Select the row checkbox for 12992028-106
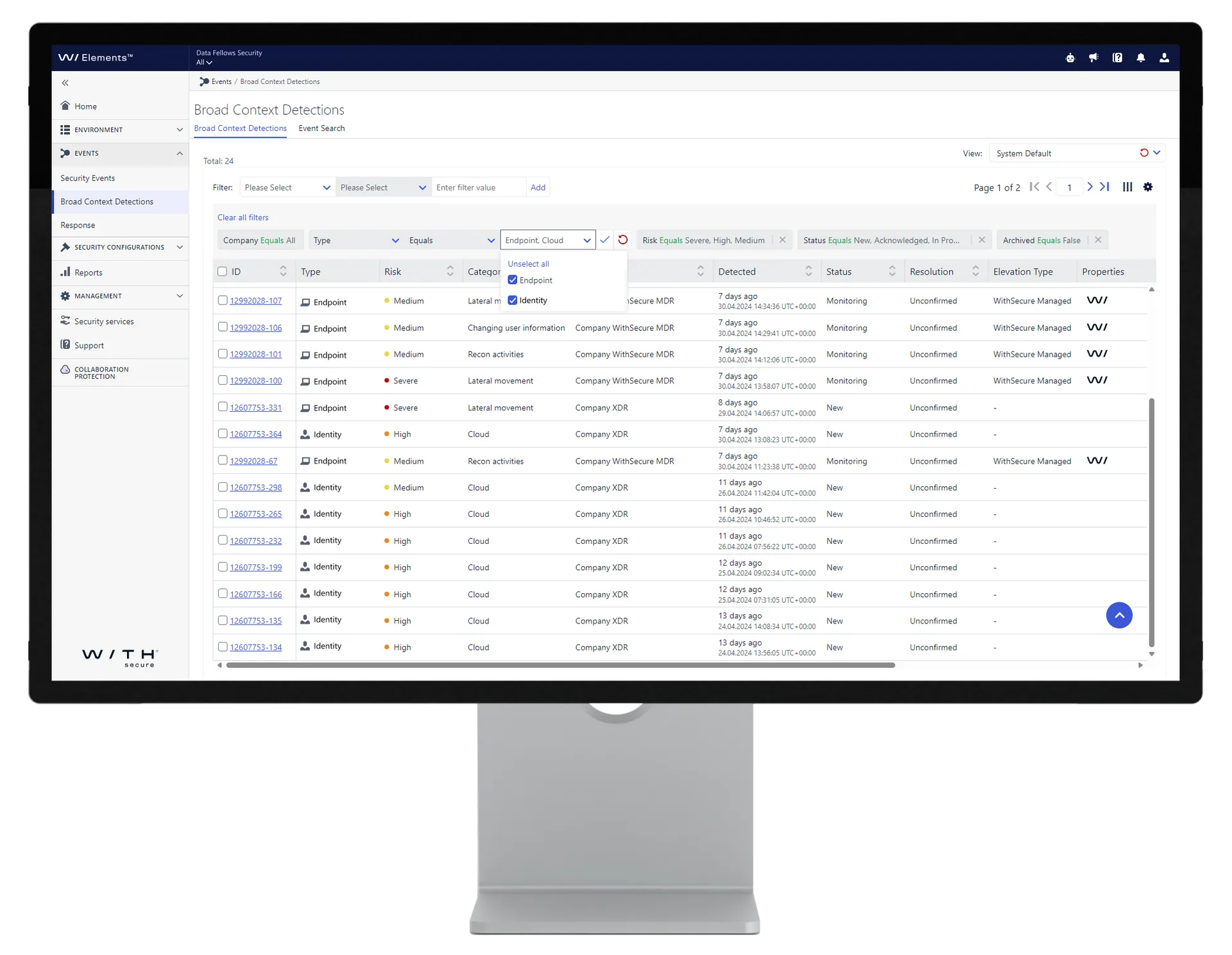 pos(223,327)
